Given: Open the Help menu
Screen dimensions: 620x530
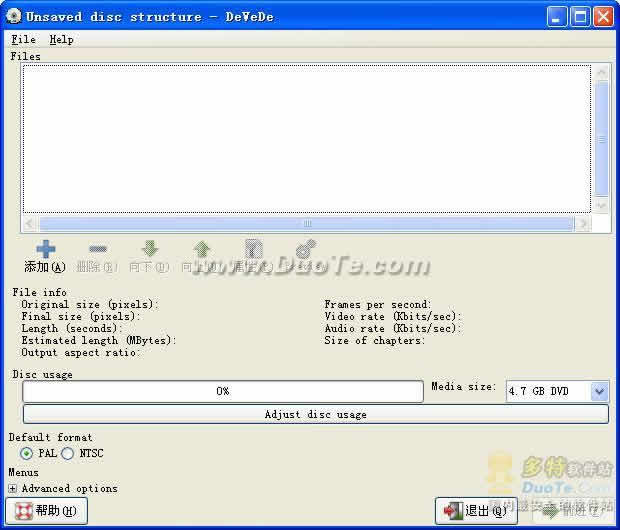Looking at the screenshot, I should [61, 40].
